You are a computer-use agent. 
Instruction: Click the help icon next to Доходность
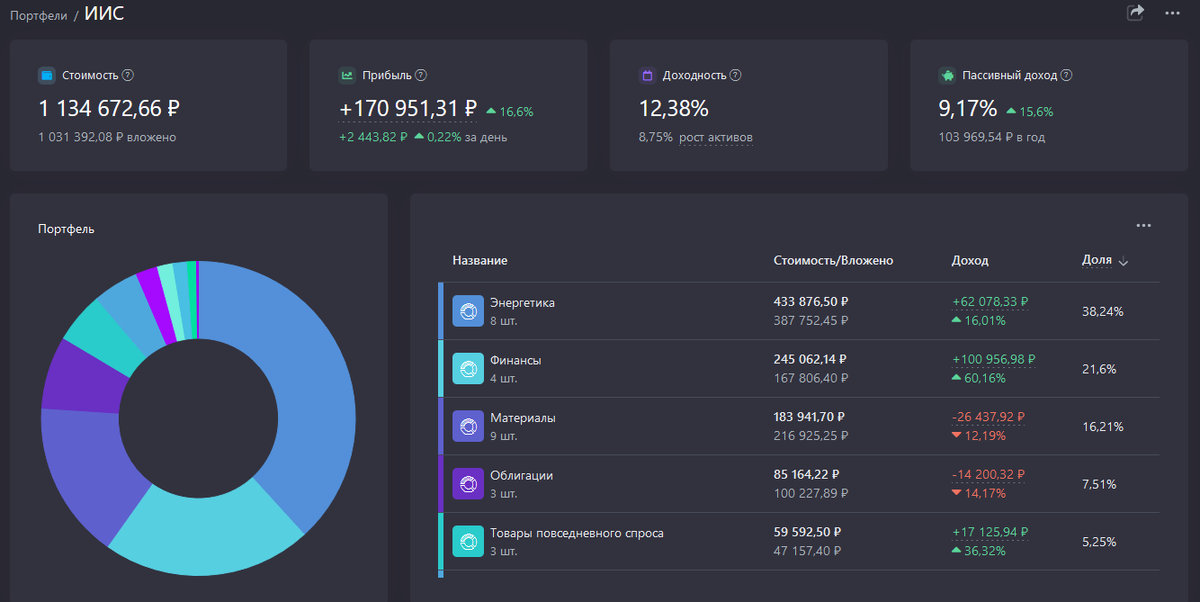coord(735,75)
